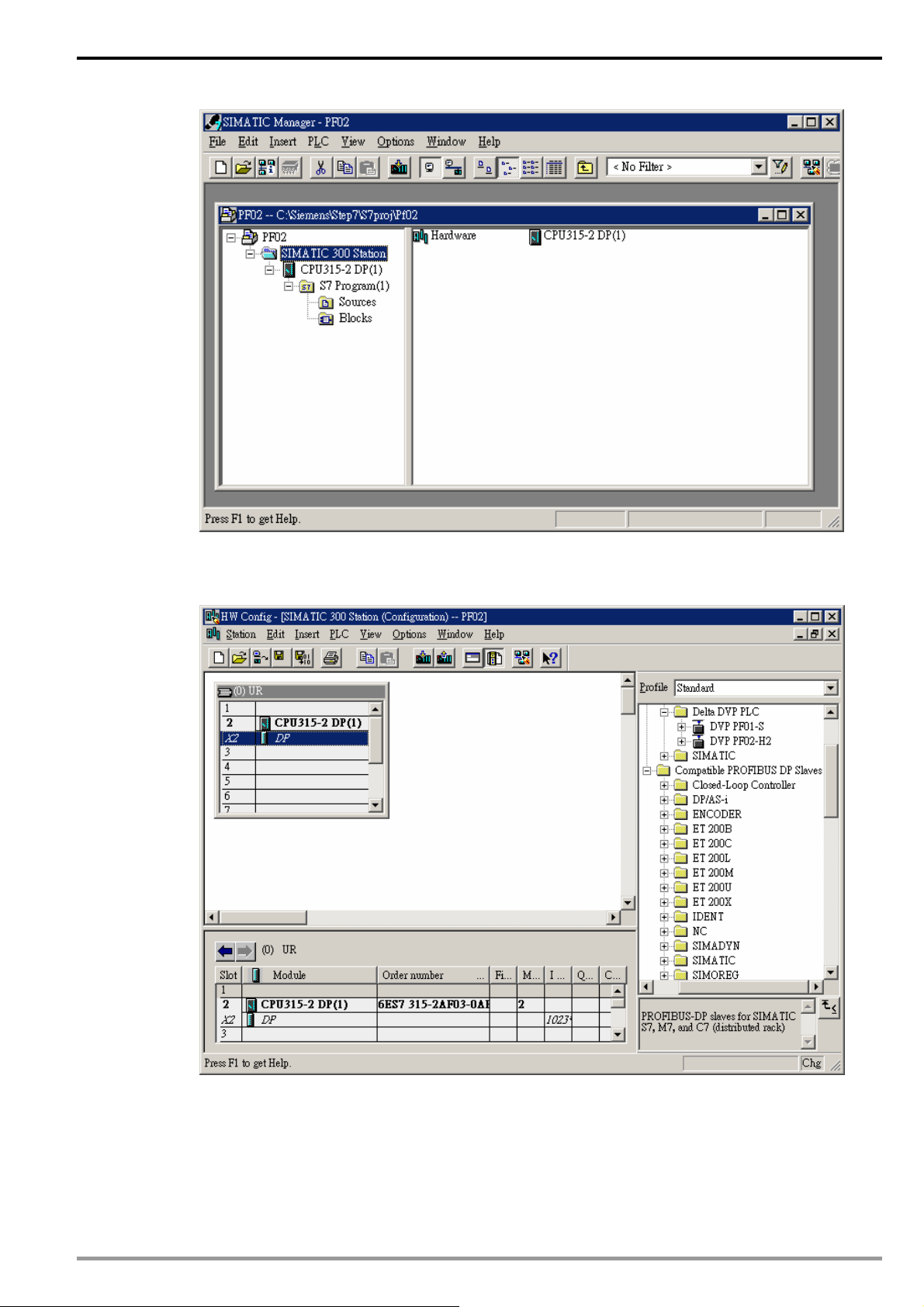Click New station icon in HW Config
The image size is (924, 1307).
[219, 659]
